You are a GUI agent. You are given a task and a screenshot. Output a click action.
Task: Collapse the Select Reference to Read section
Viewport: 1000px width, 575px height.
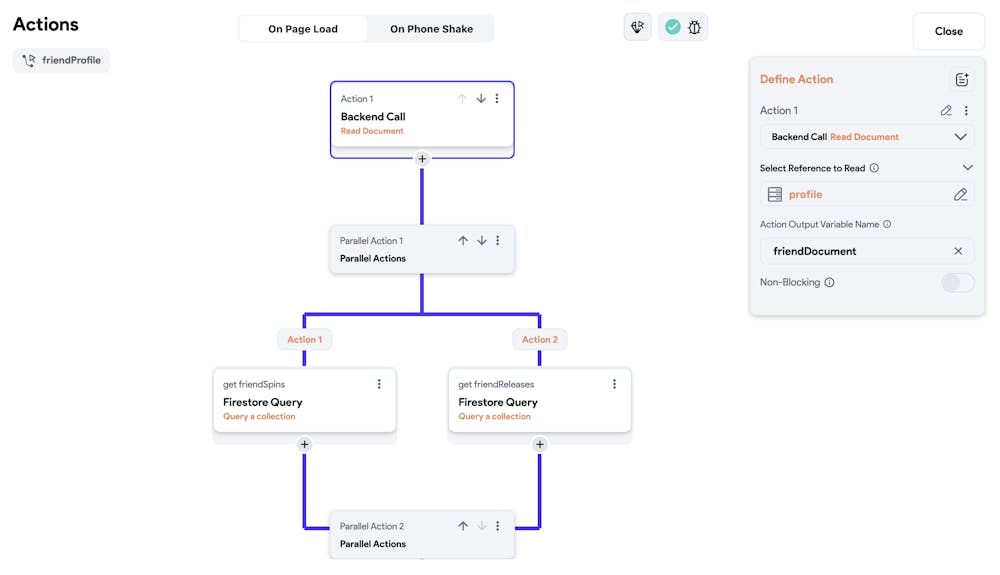[x=967, y=168]
